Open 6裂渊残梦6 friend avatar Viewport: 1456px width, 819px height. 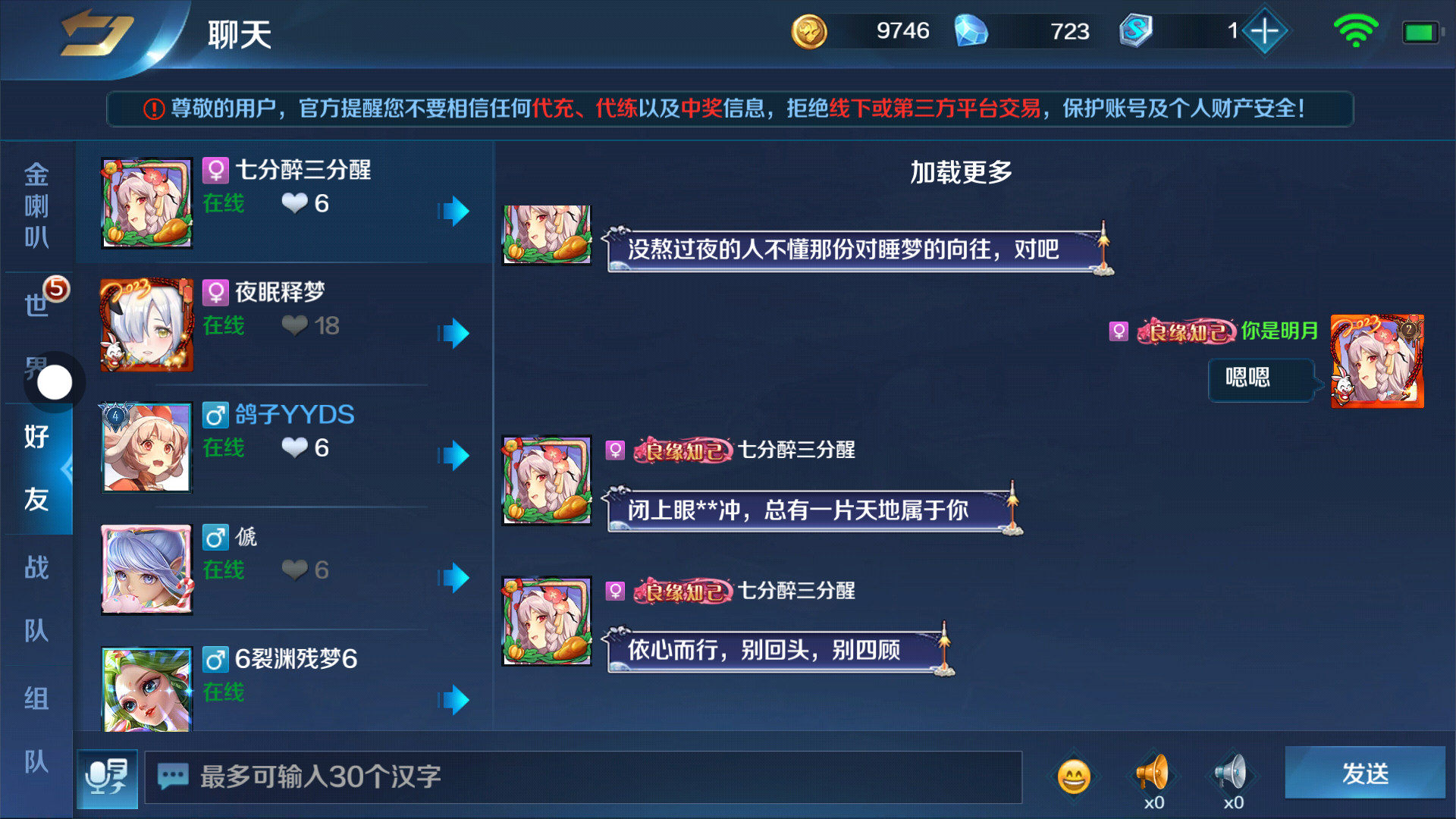pos(147,689)
